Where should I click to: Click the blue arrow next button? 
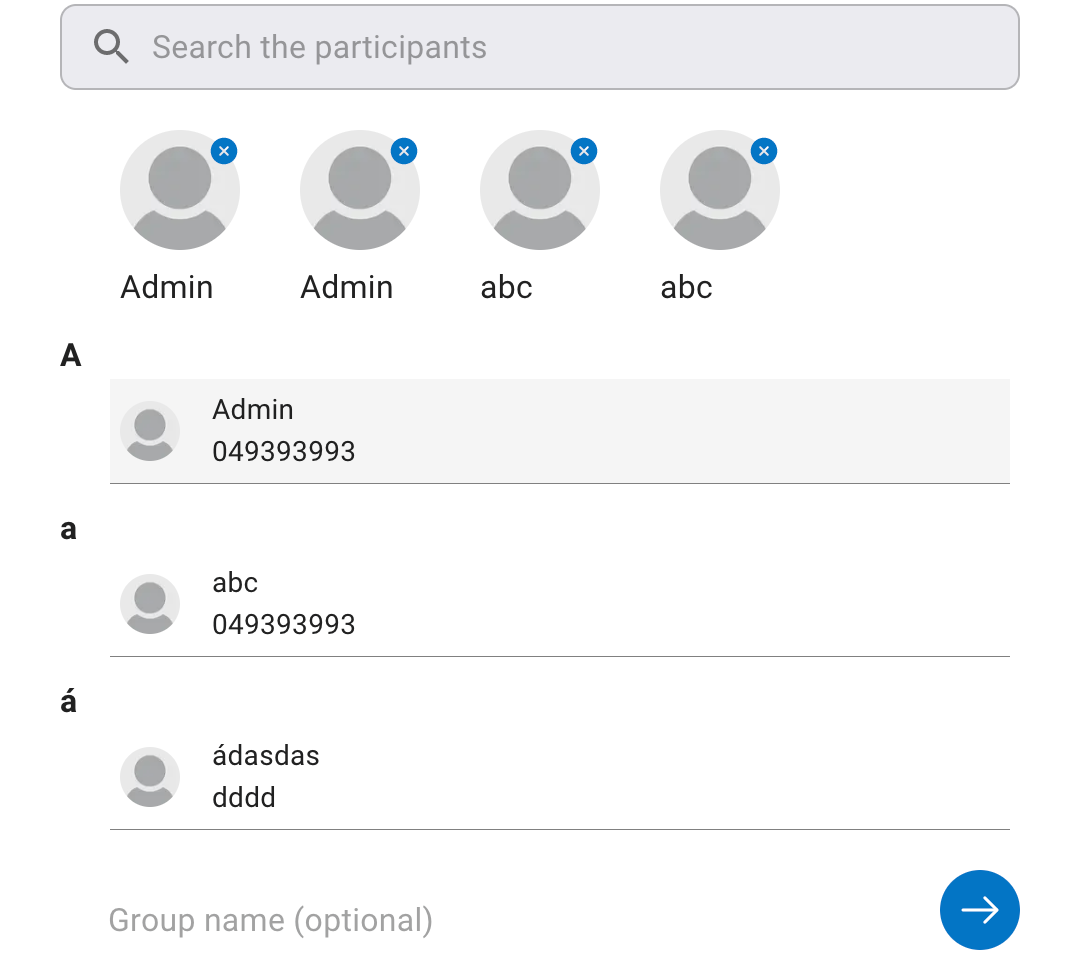[979, 909]
